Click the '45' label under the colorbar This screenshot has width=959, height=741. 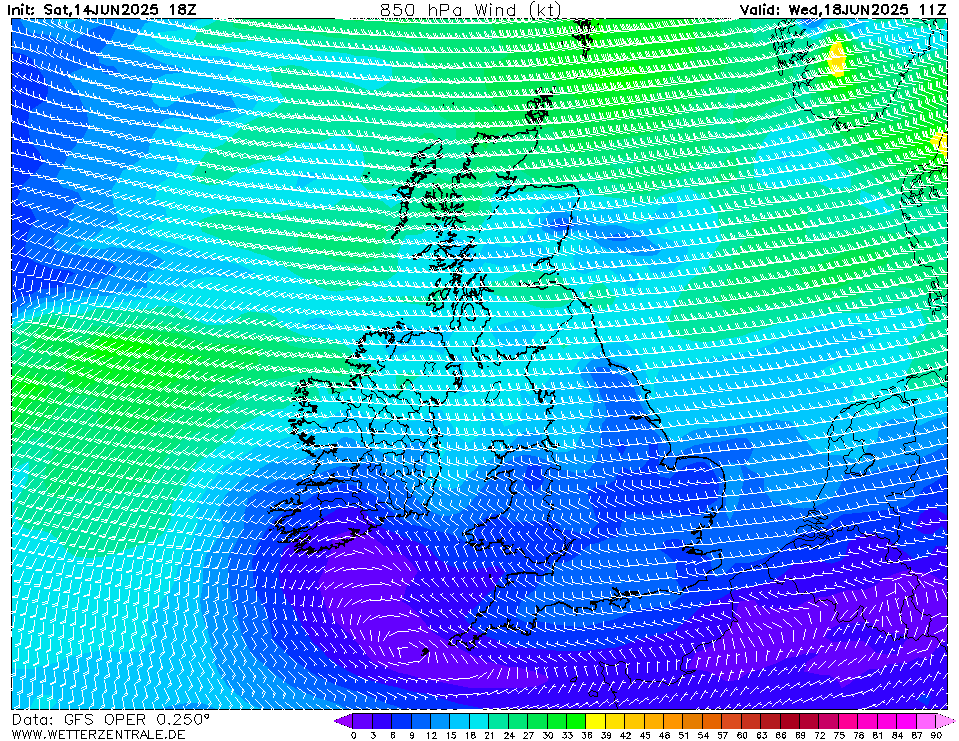point(645,735)
